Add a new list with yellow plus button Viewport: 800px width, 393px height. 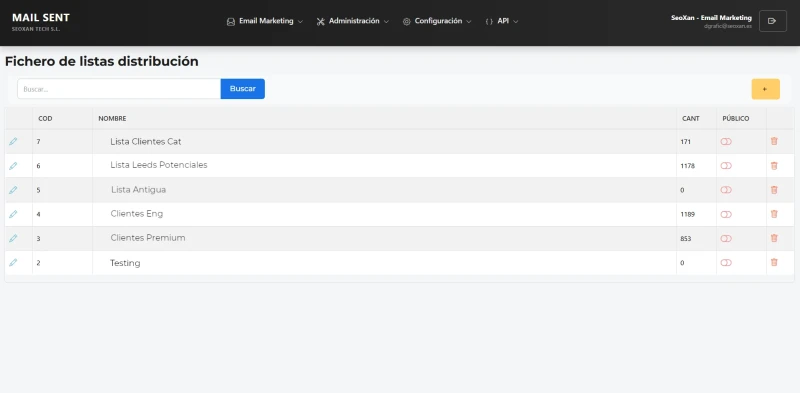coord(765,89)
